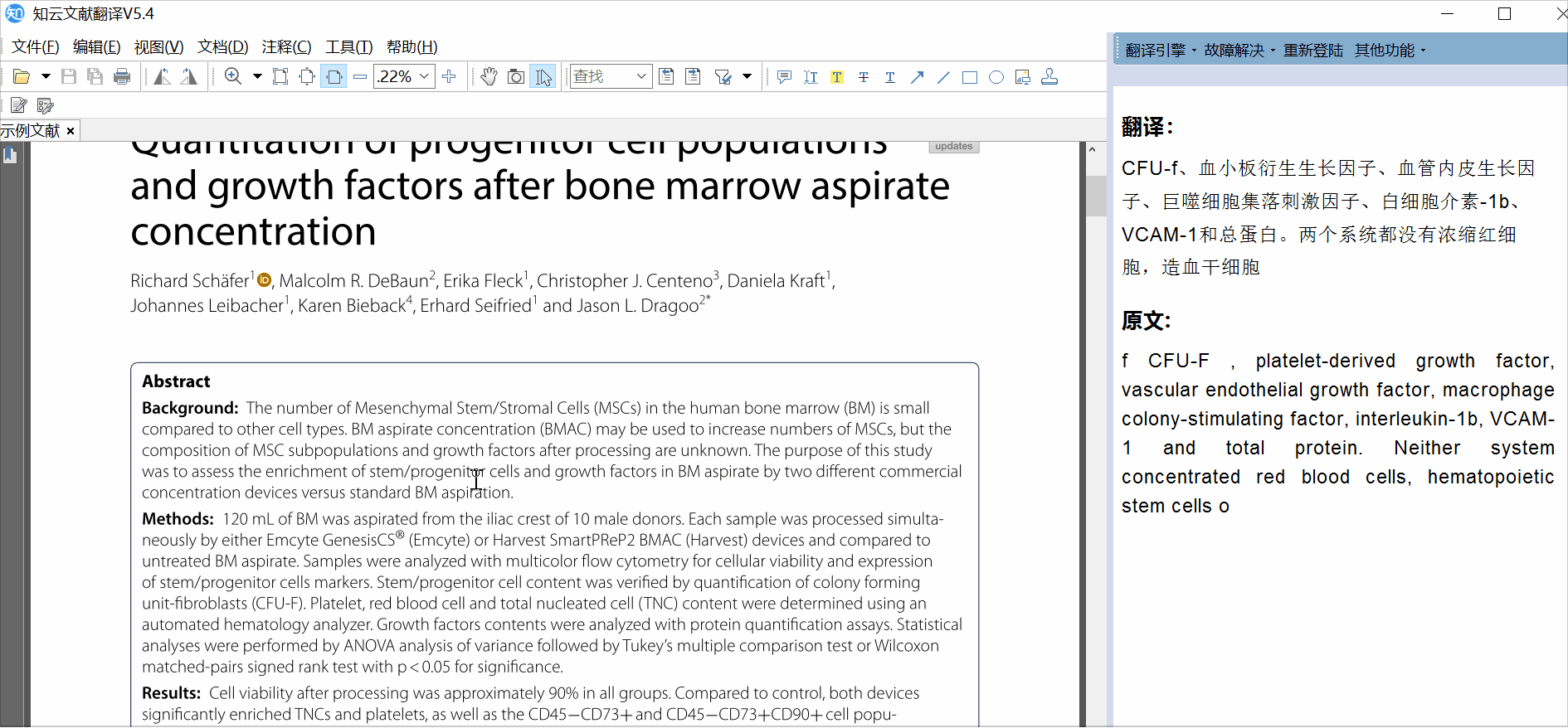This screenshot has width=1568, height=728.
Task: Insert an image annotation icon
Action: [x=1023, y=77]
